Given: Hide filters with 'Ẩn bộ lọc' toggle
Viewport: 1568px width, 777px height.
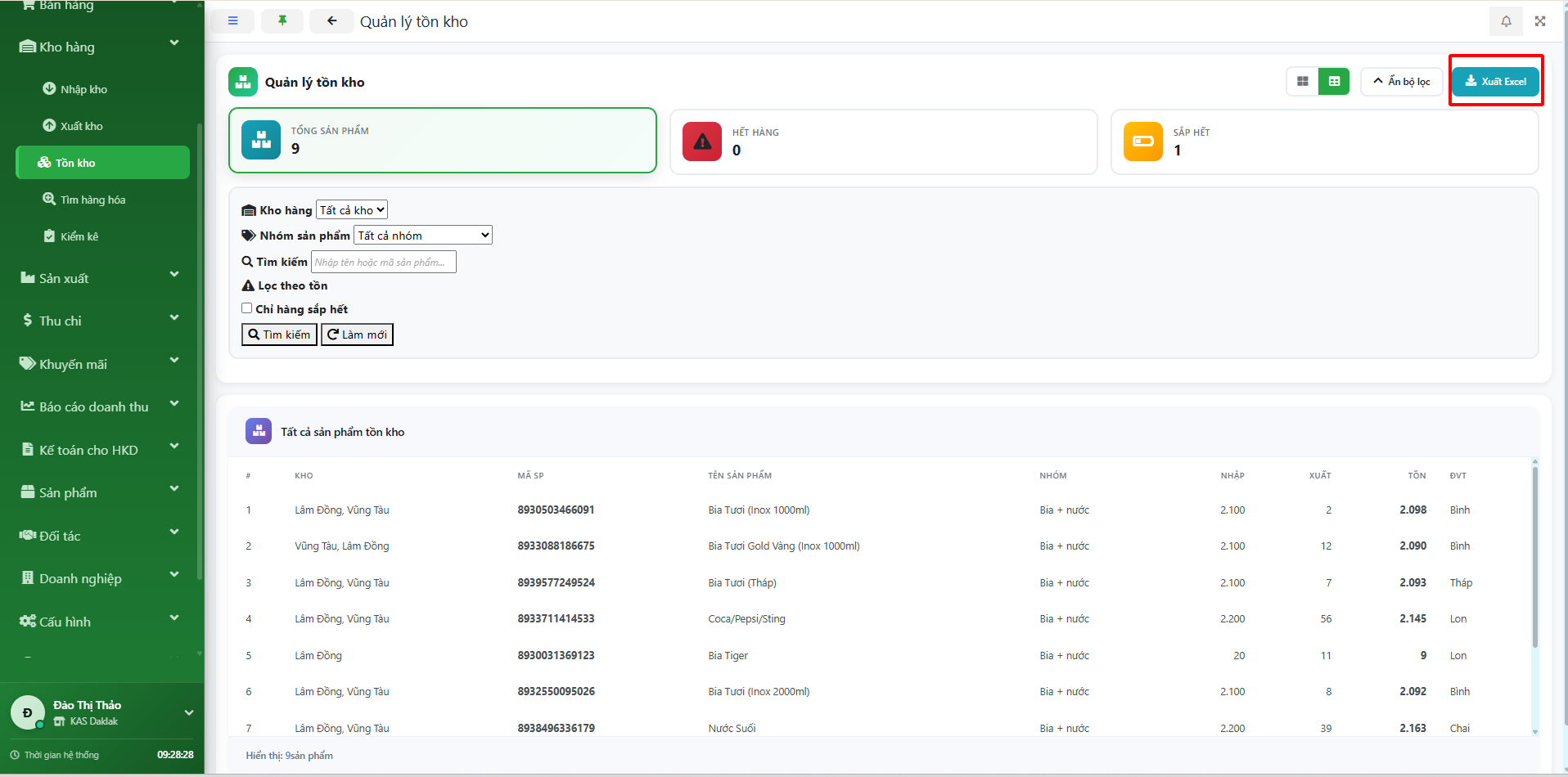Looking at the screenshot, I should (1401, 82).
